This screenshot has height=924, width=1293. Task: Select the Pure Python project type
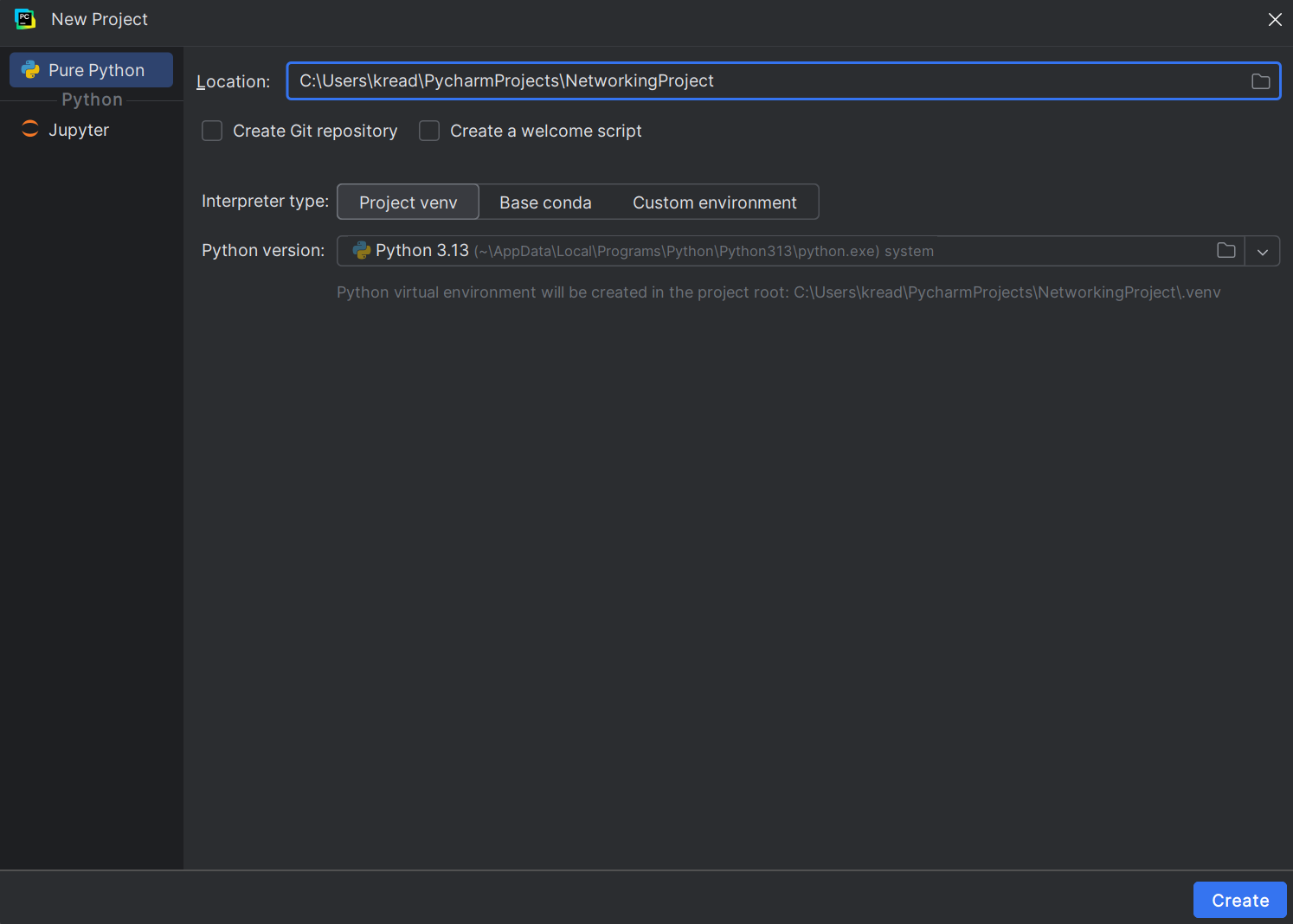tap(91, 69)
